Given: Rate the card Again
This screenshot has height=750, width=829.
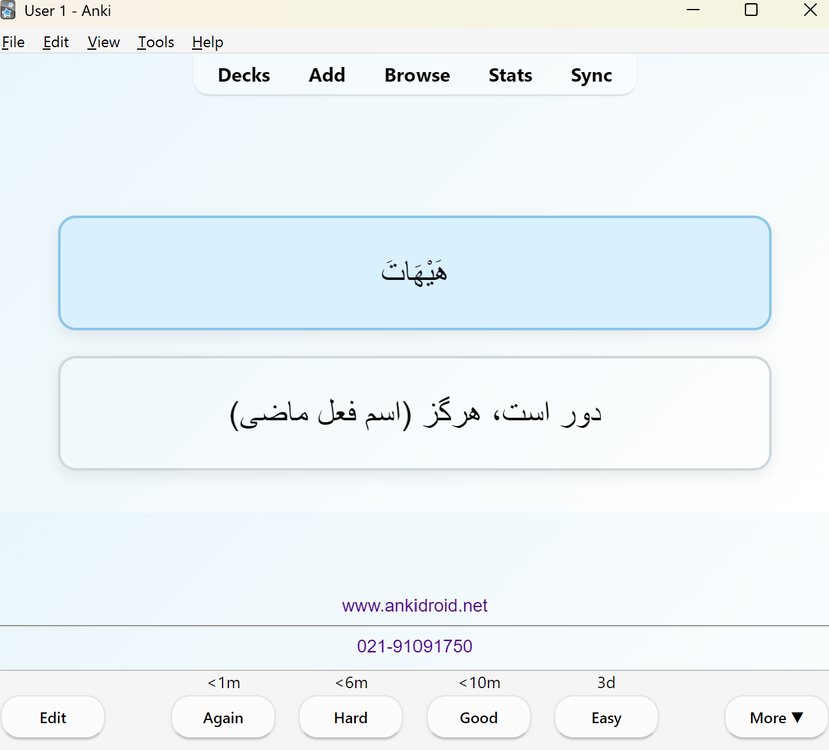Looking at the screenshot, I should pyautogui.click(x=223, y=717).
